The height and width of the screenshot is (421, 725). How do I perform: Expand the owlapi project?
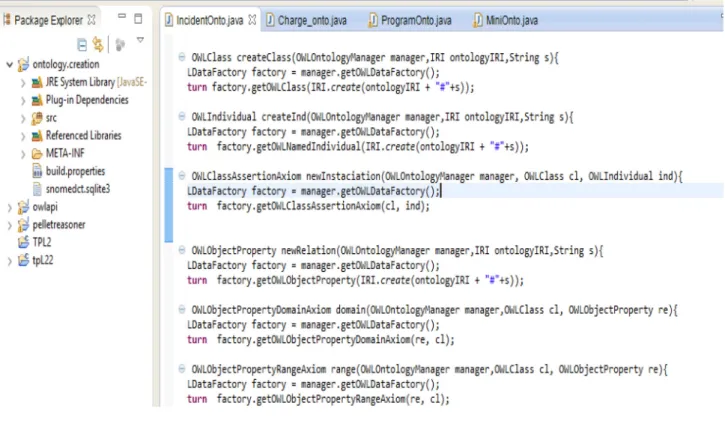(9, 208)
